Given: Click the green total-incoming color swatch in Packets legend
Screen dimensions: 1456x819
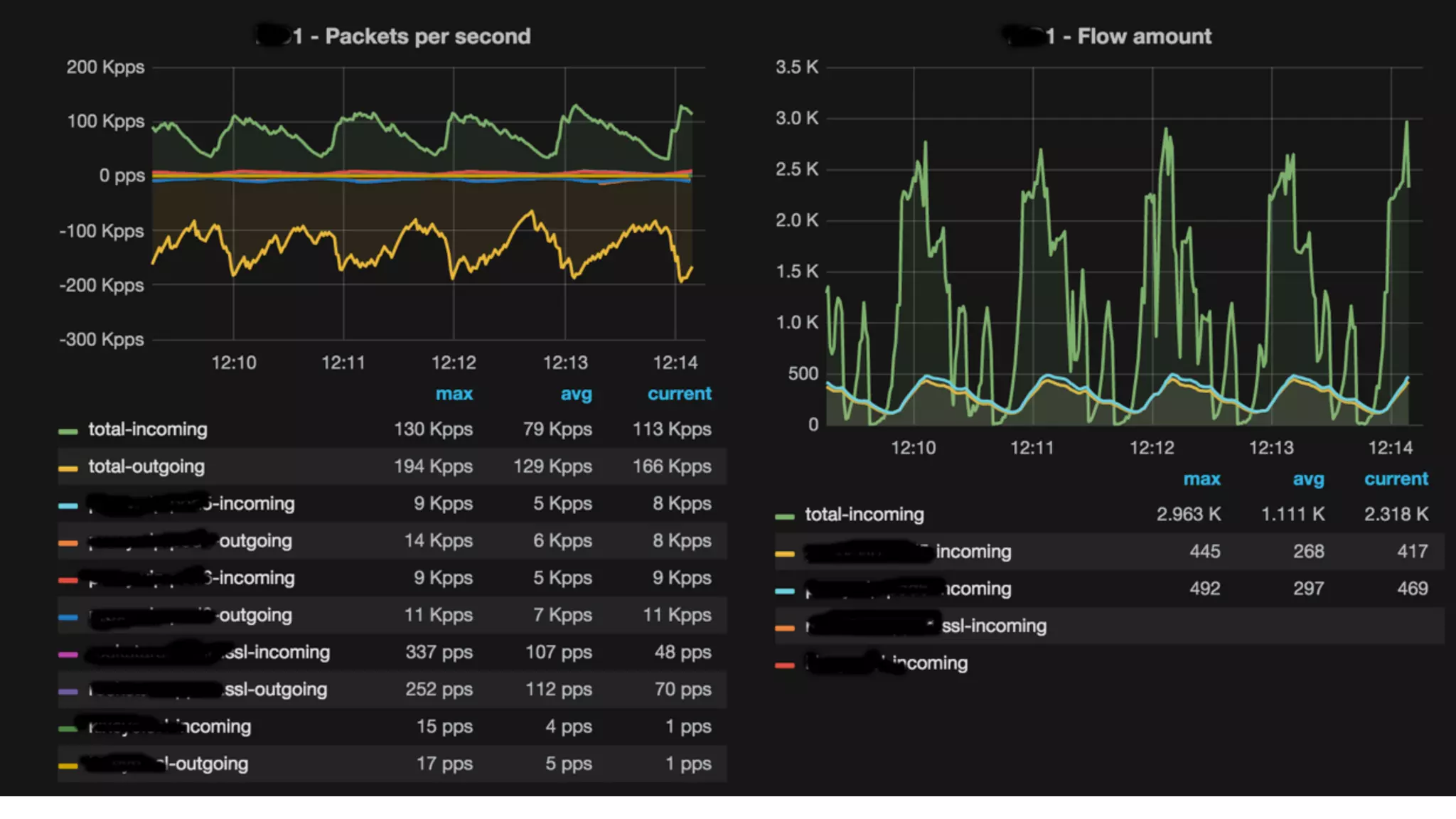Looking at the screenshot, I should [x=68, y=431].
